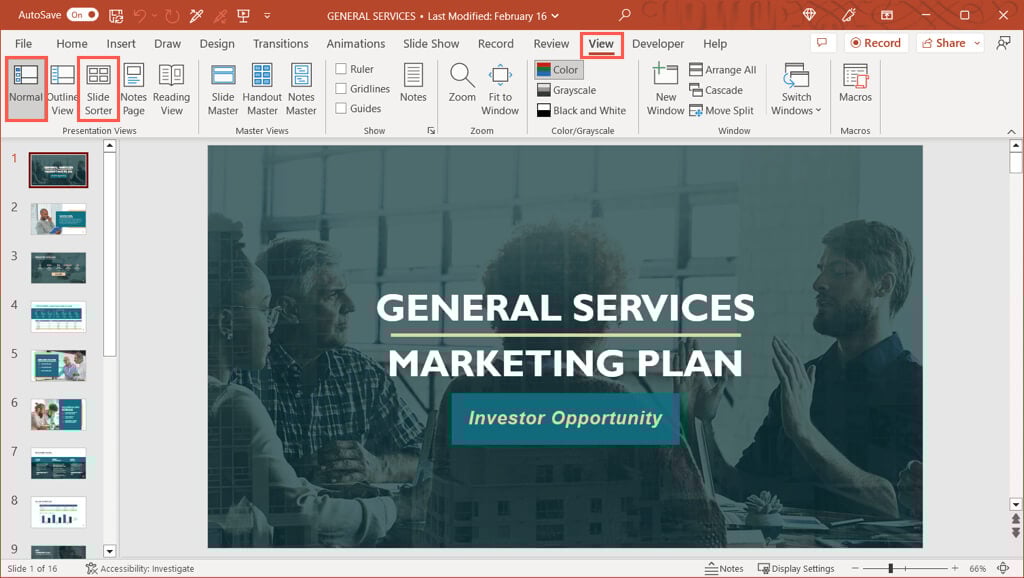
Task: Open the Macros dialog
Action: [855, 84]
